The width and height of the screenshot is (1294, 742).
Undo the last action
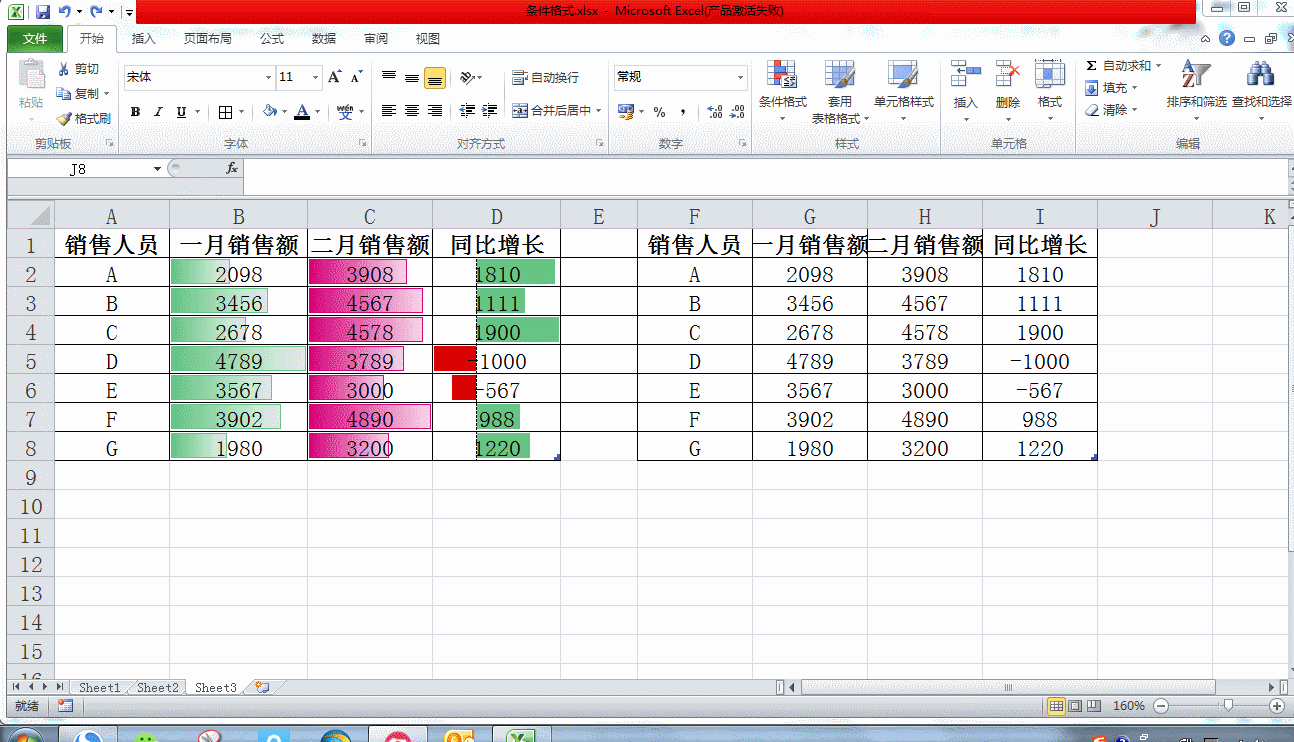pos(64,12)
